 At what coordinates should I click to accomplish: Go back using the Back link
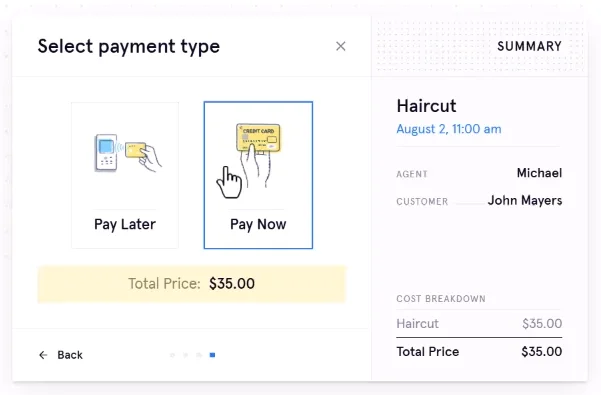[x=61, y=355]
